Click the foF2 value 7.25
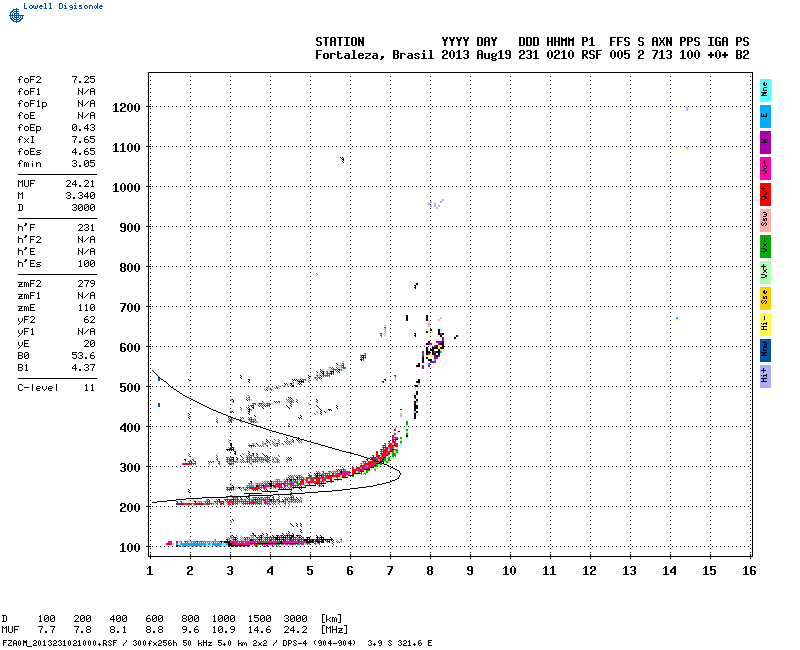 (x=83, y=80)
